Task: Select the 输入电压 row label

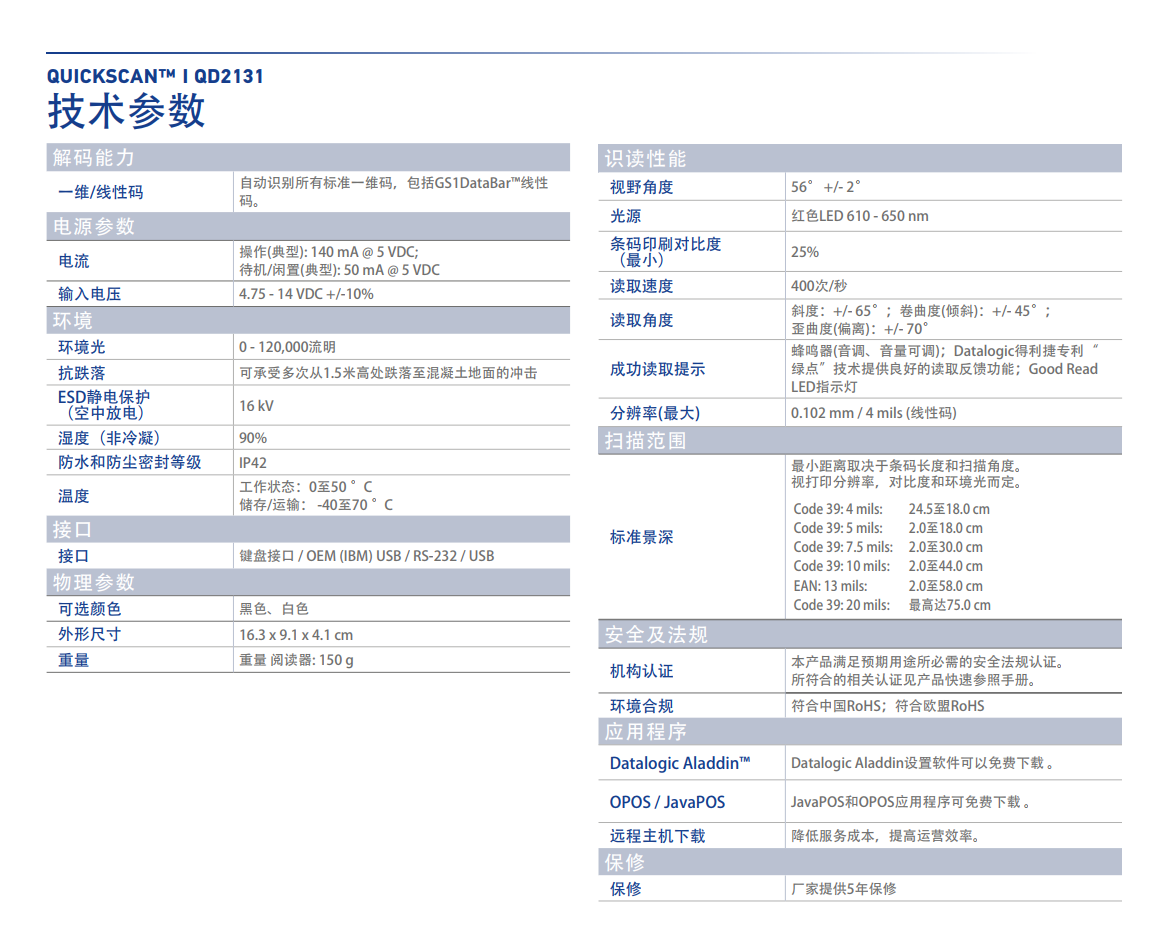Action: point(90,294)
